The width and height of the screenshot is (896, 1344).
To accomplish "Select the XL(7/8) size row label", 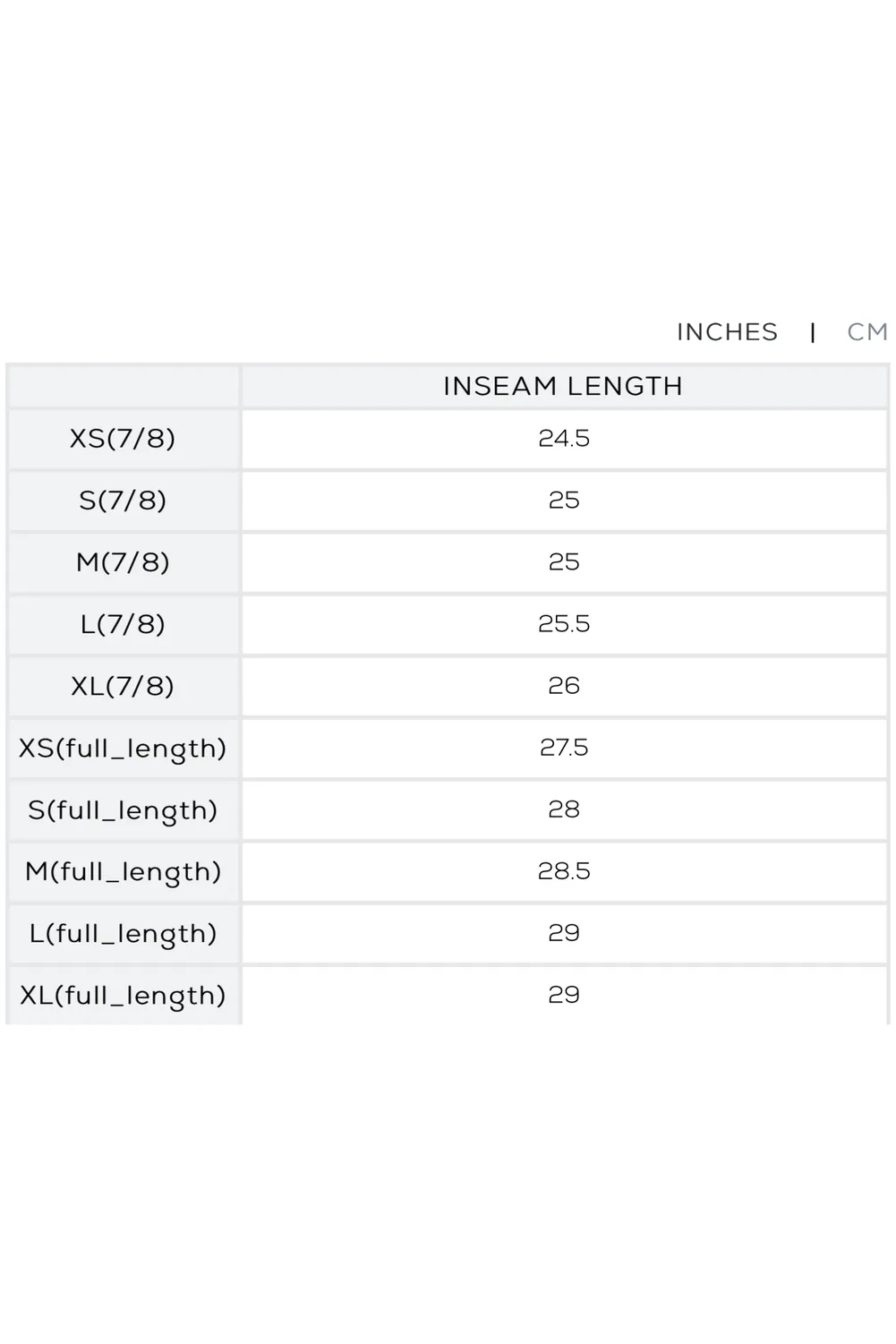I will pos(124,686).
